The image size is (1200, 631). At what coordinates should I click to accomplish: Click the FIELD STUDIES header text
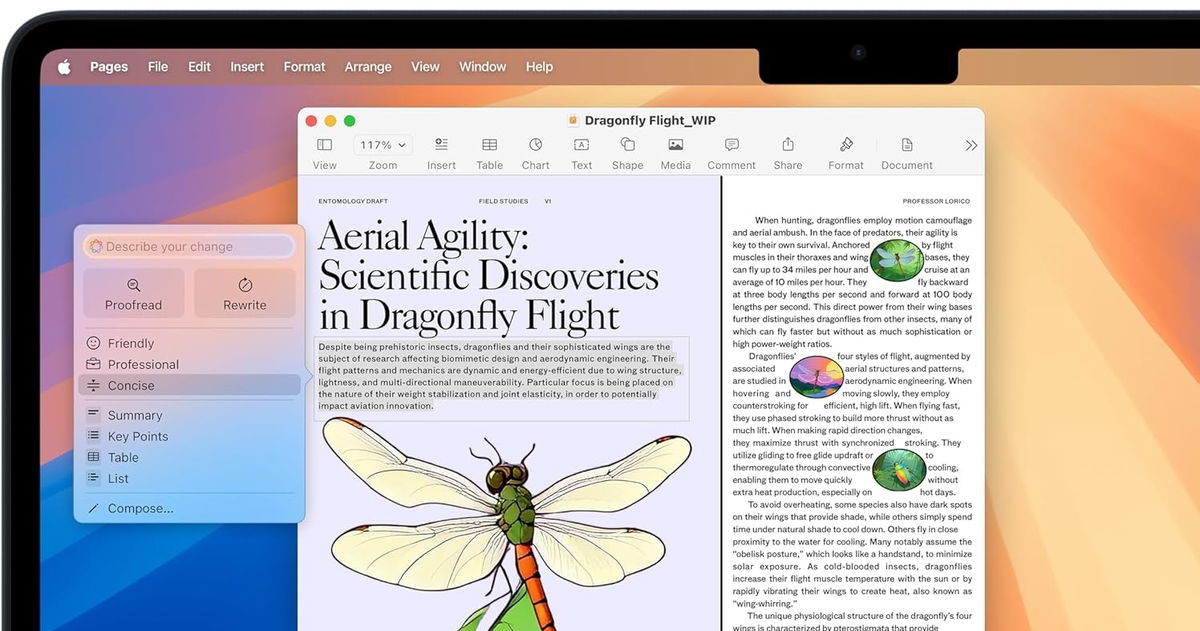coord(503,201)
